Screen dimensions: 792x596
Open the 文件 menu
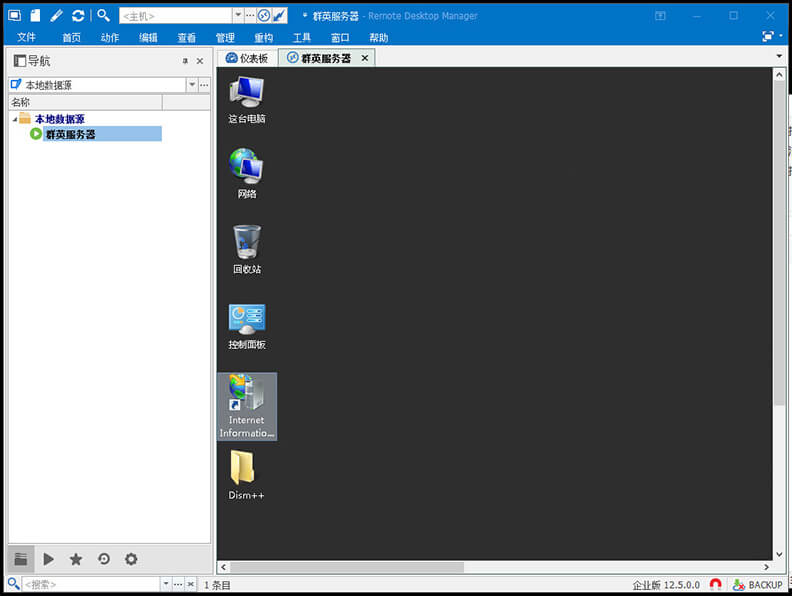pos(26,37)
